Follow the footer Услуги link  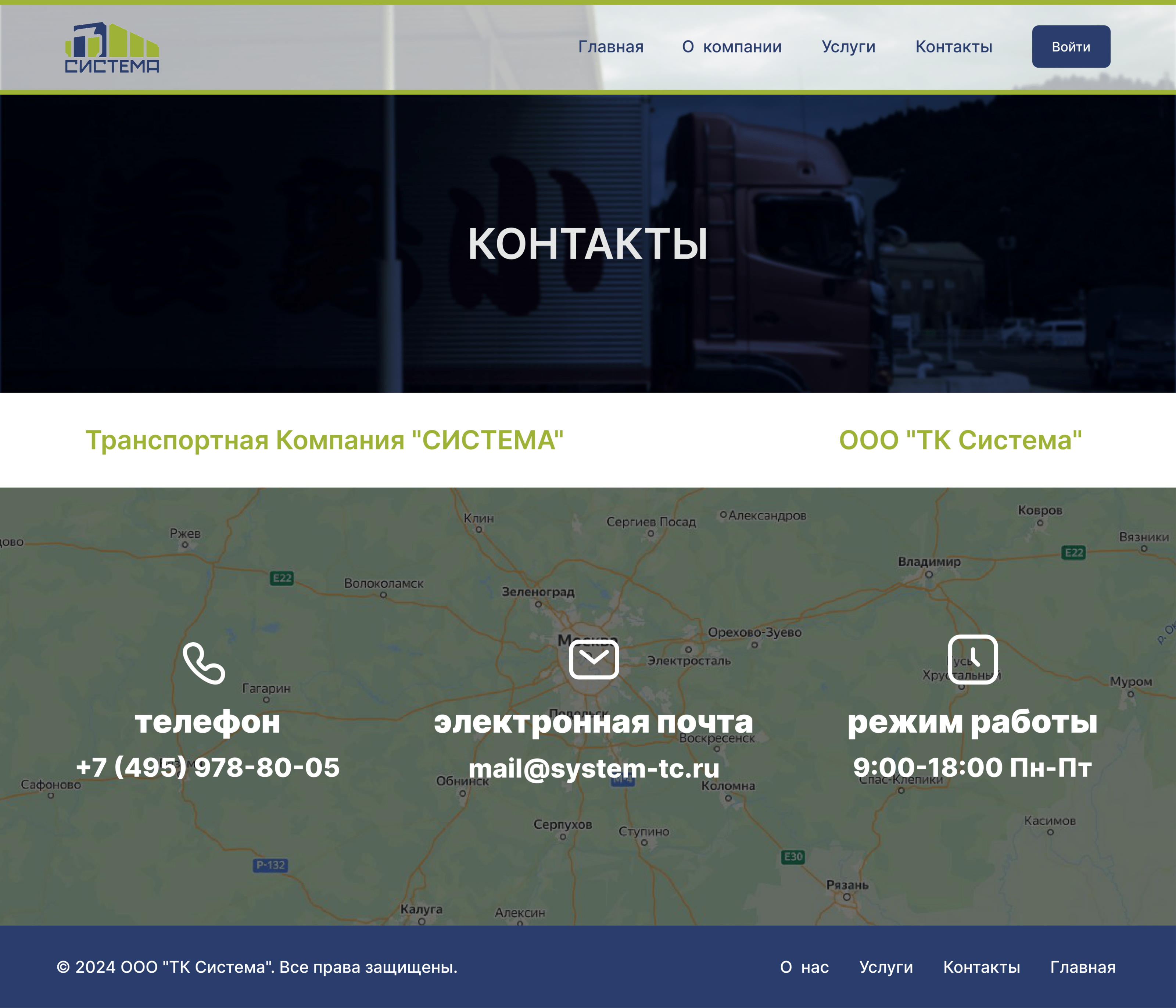(x=886, y=967)
